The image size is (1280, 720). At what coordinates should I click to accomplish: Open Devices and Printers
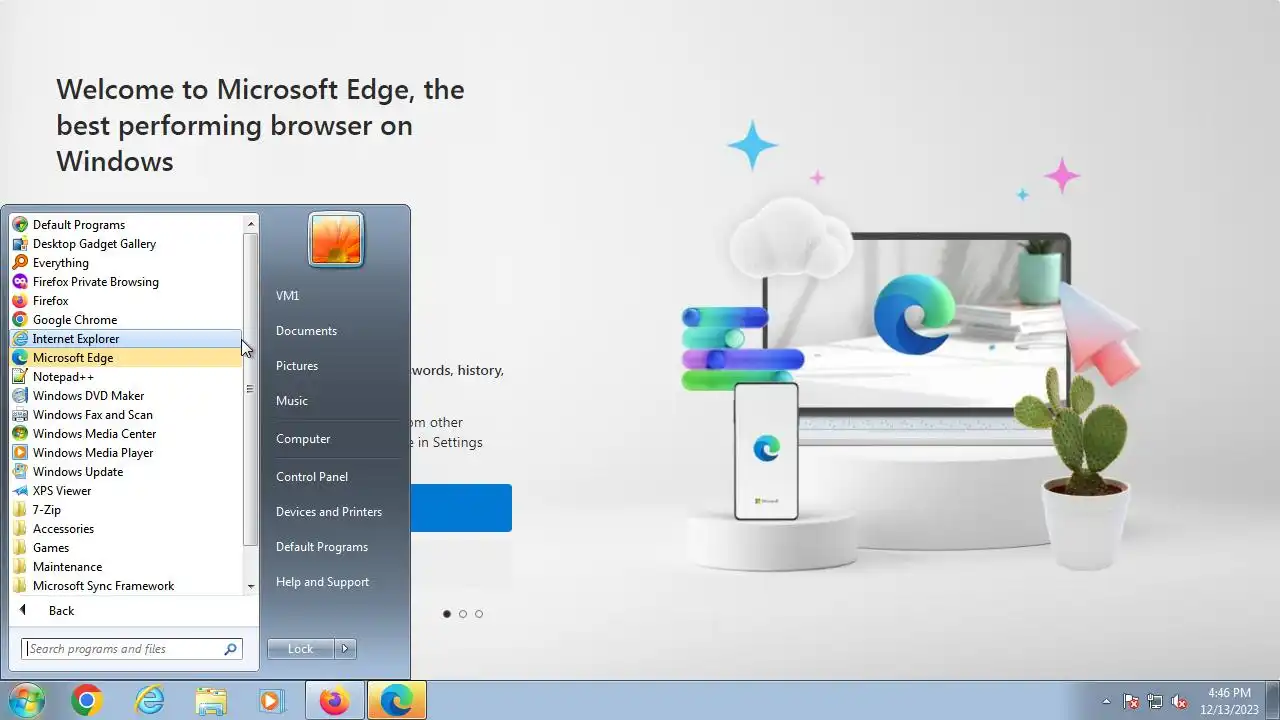pos(329,512)
